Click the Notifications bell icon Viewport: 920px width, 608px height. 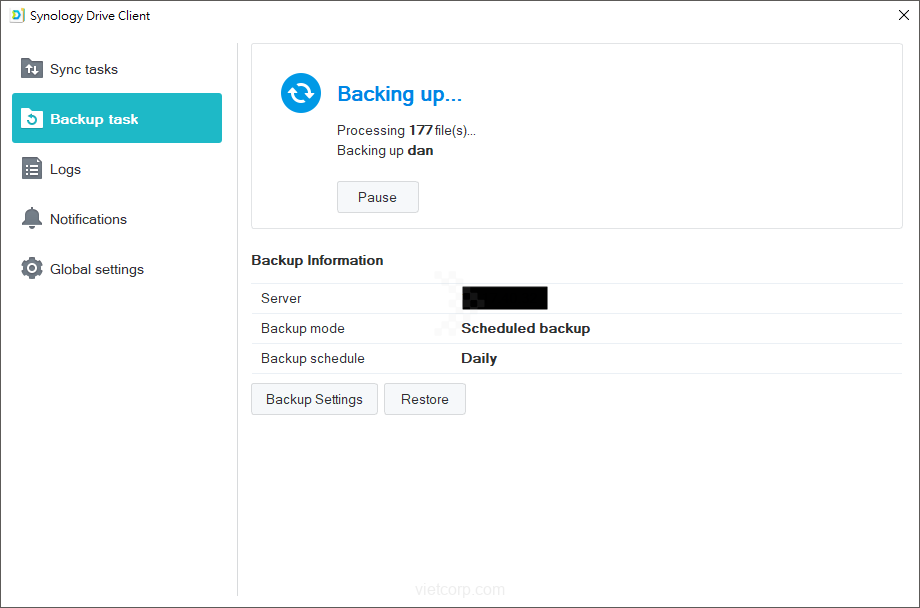point(32,219)
